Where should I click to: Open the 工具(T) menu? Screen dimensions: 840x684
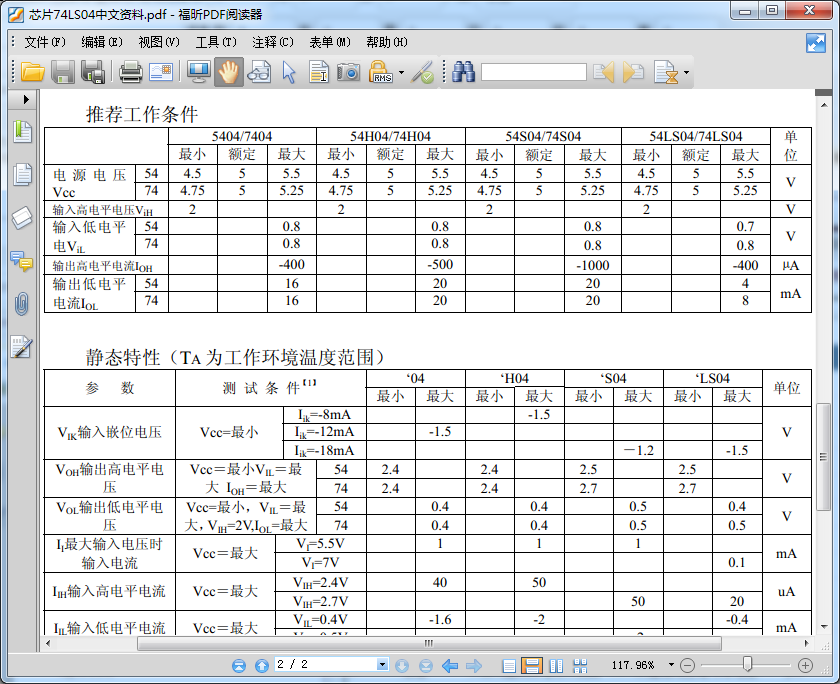tap(216, 42)
